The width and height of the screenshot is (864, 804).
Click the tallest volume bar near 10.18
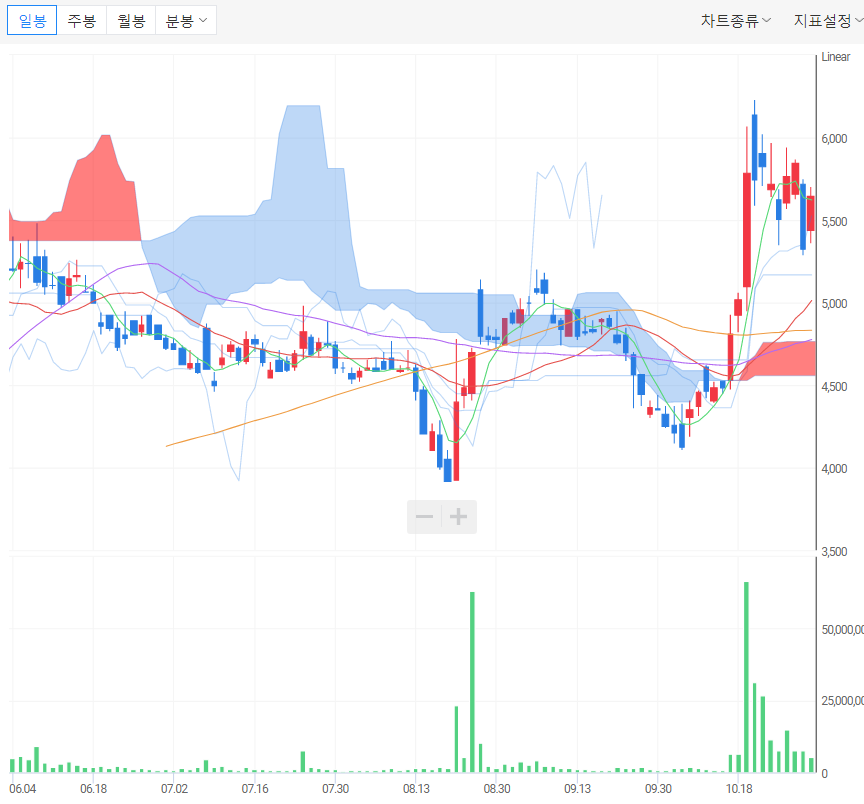coord(747,677)
